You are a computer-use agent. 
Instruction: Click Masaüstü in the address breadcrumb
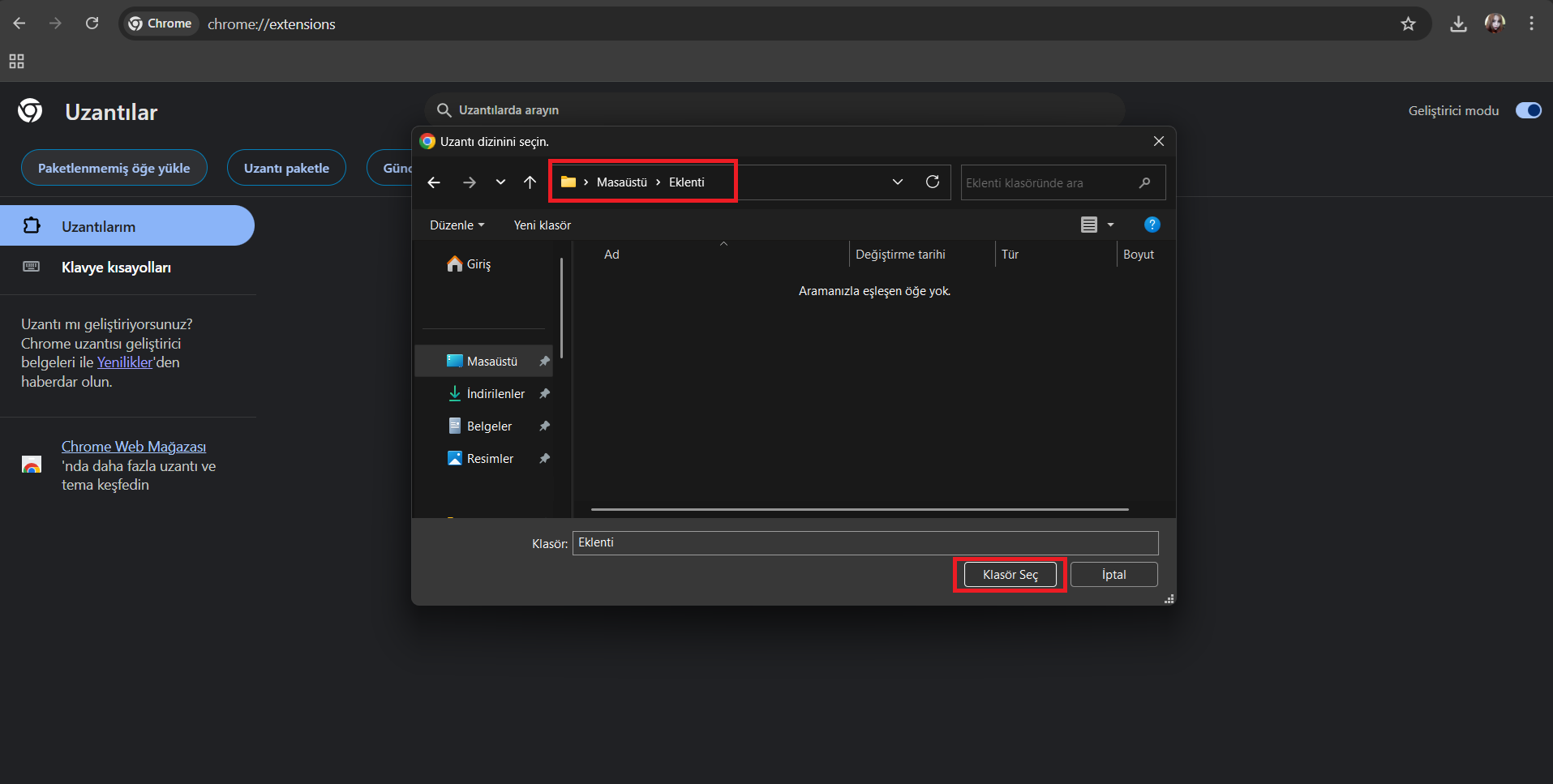tap(621, 182)
